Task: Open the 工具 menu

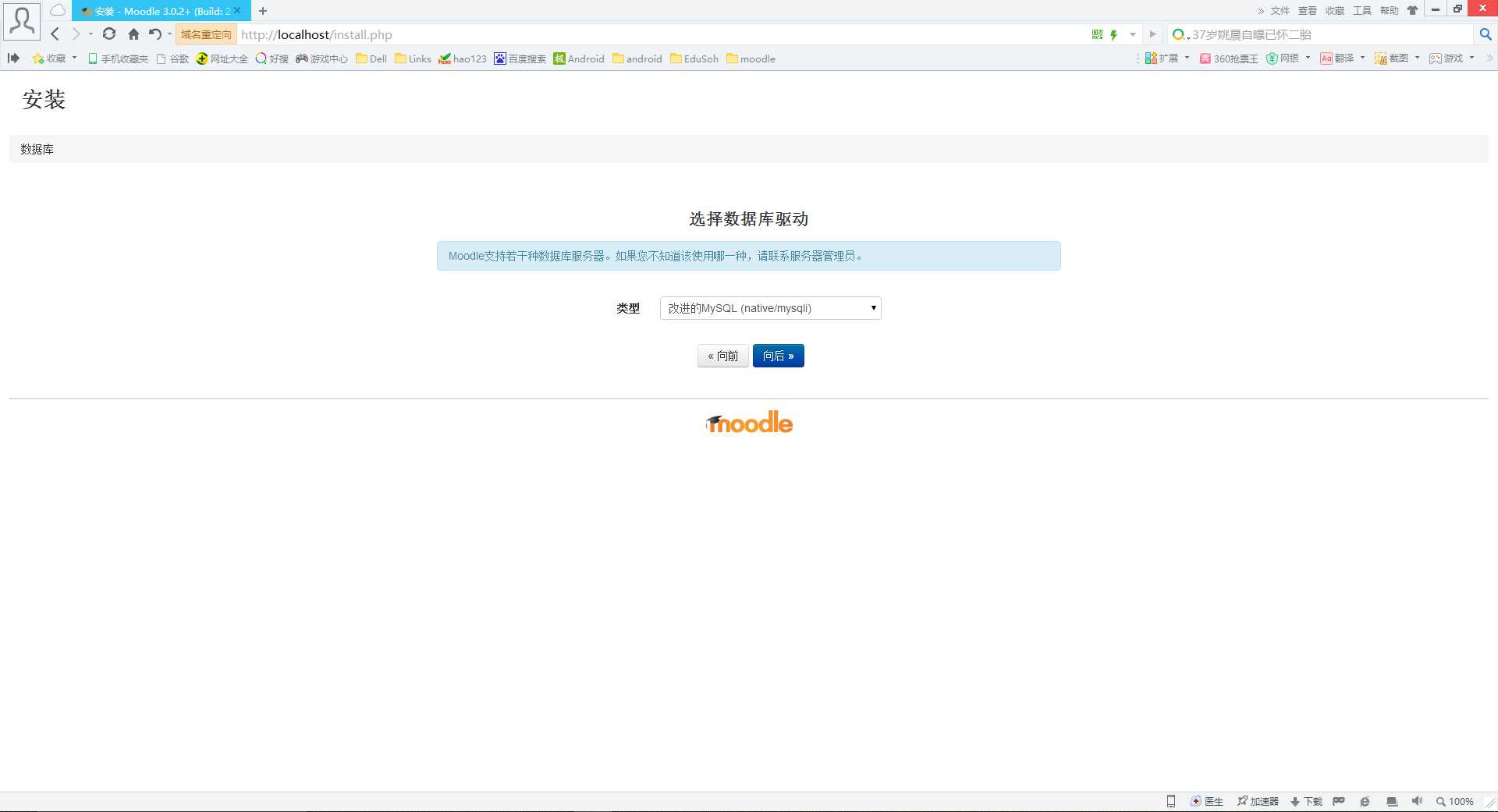Action: pos(1362,11)
